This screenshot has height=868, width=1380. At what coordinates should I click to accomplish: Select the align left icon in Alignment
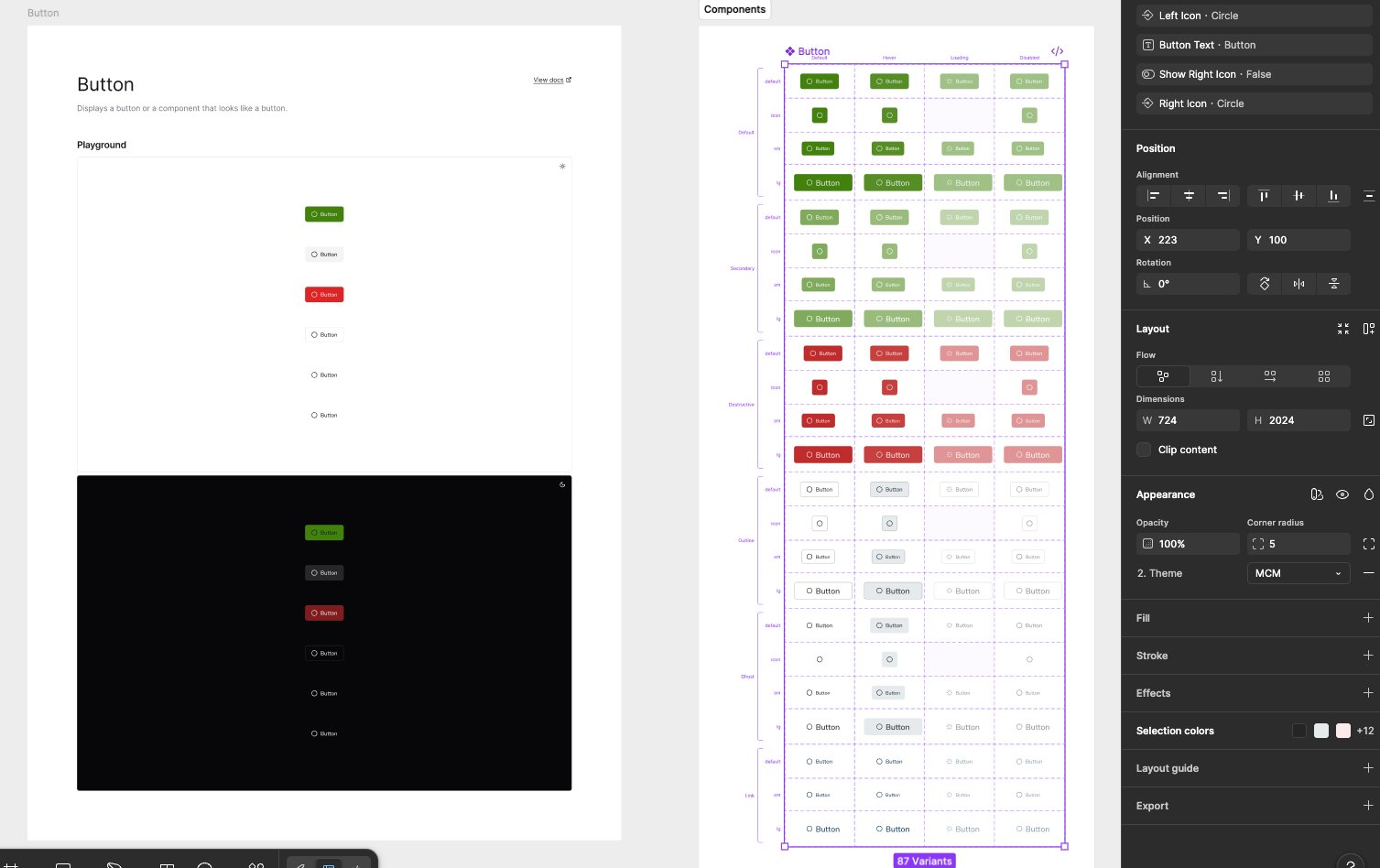[x=1153, y=195]
